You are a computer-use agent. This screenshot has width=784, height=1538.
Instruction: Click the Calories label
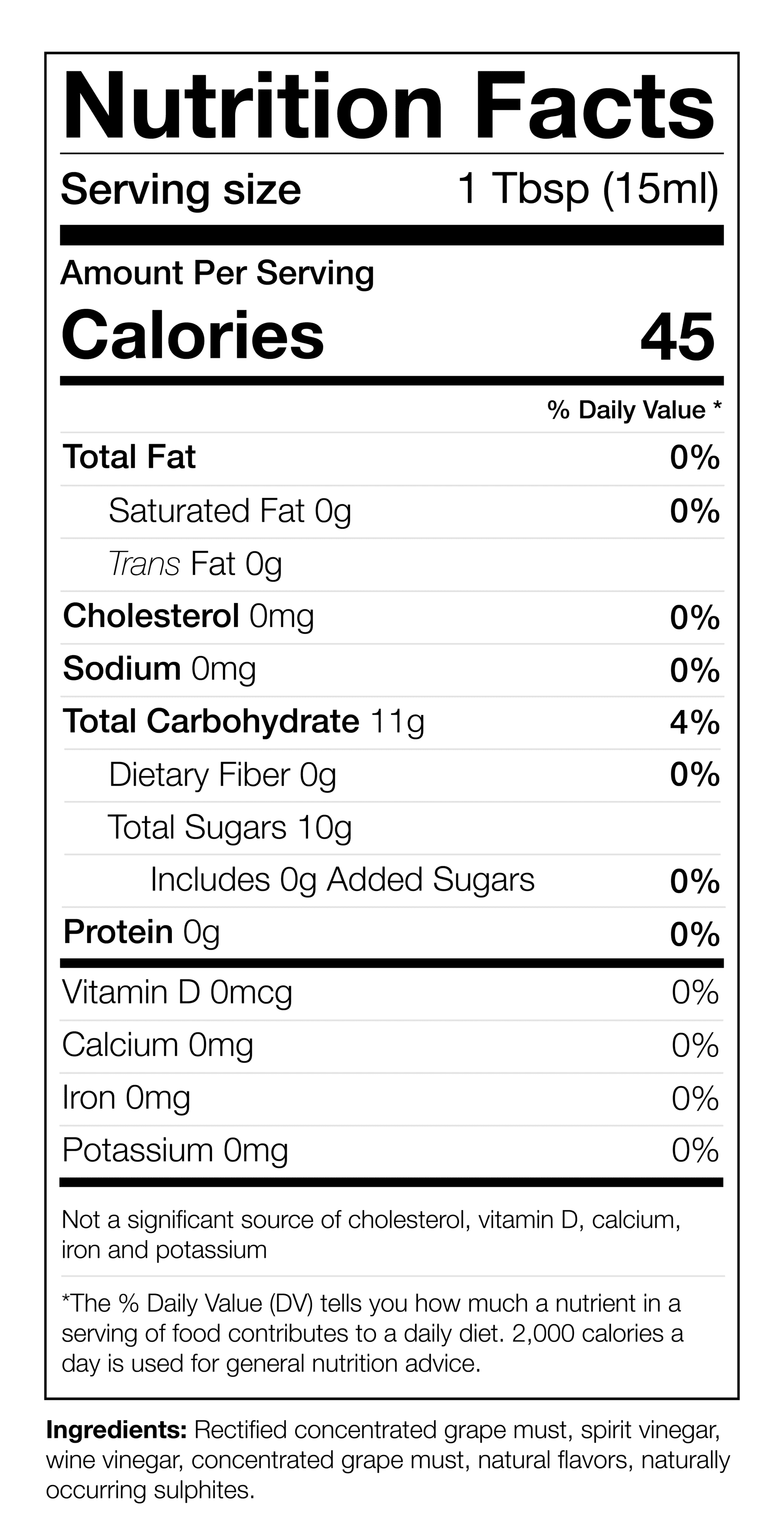point(192,336)
